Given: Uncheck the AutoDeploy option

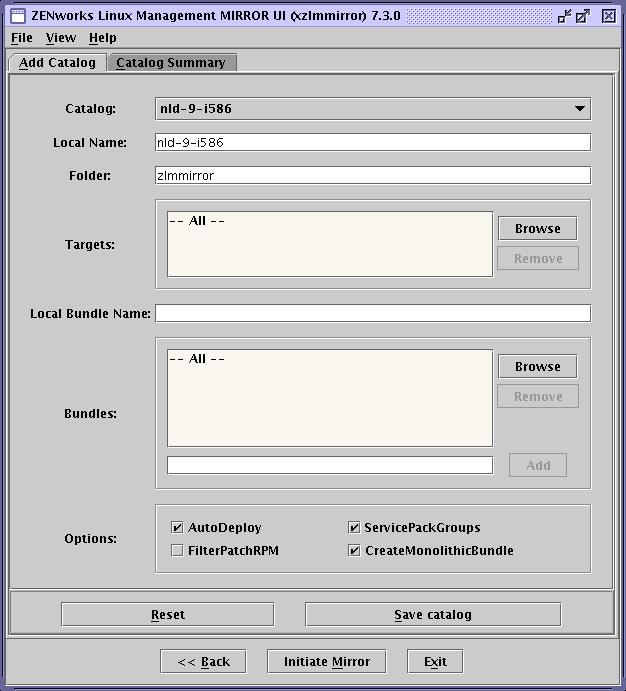Looking at the screenshot, I should 177,528.
